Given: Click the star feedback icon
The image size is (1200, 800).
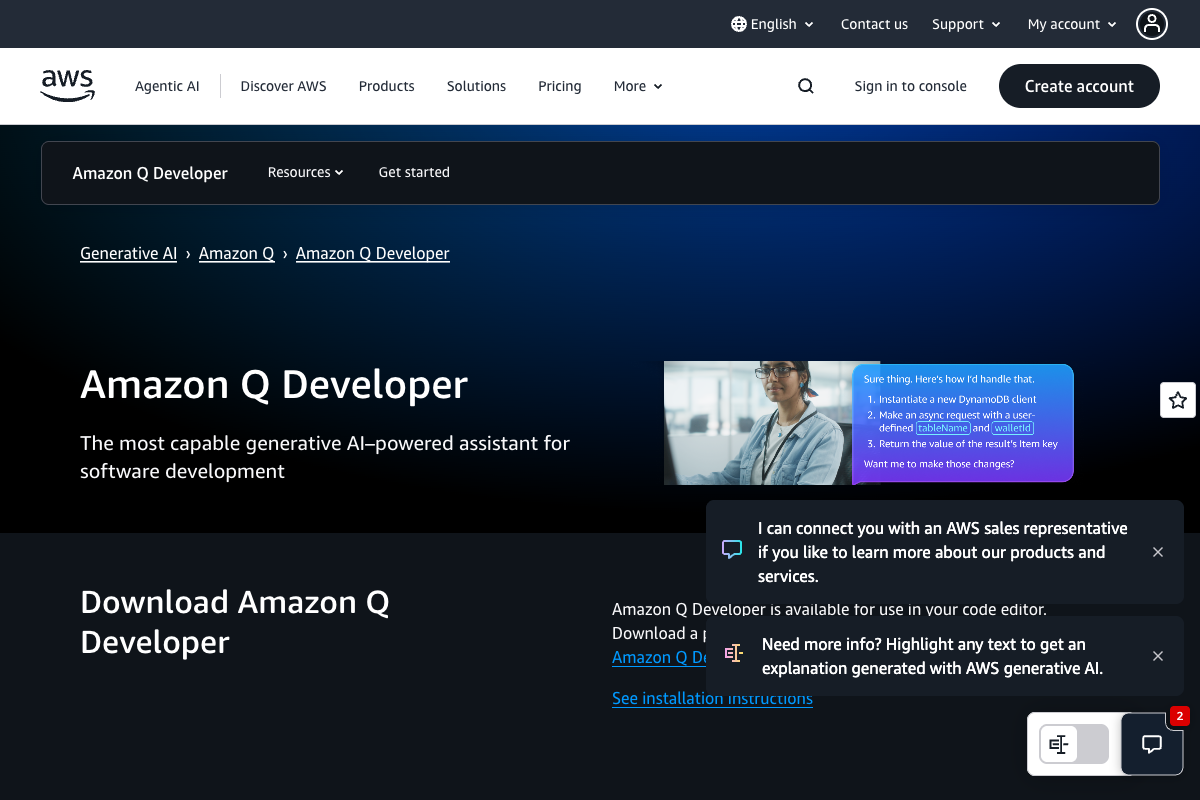Looking at the screenshot, I should point(1178,400).
